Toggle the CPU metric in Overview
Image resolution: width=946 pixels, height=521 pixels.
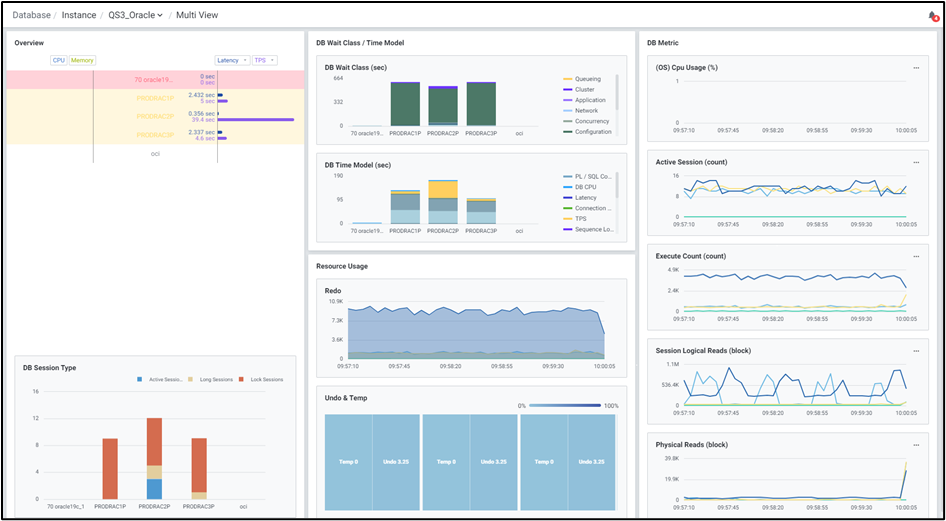pyautogui.click(x=59, y=60)
